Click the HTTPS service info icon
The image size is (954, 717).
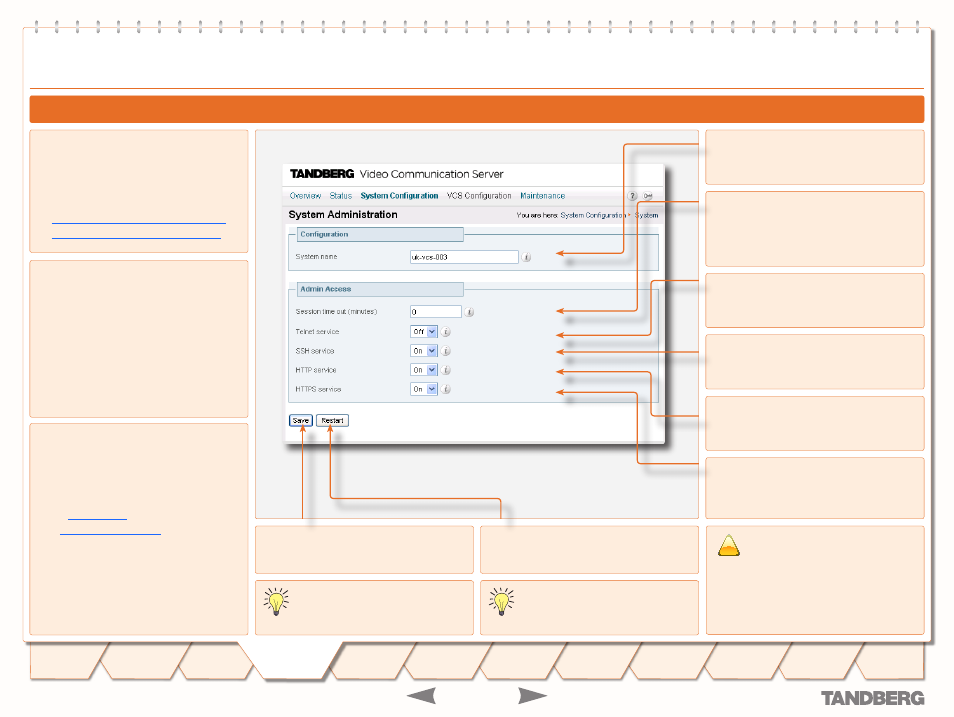click(446, 390)
